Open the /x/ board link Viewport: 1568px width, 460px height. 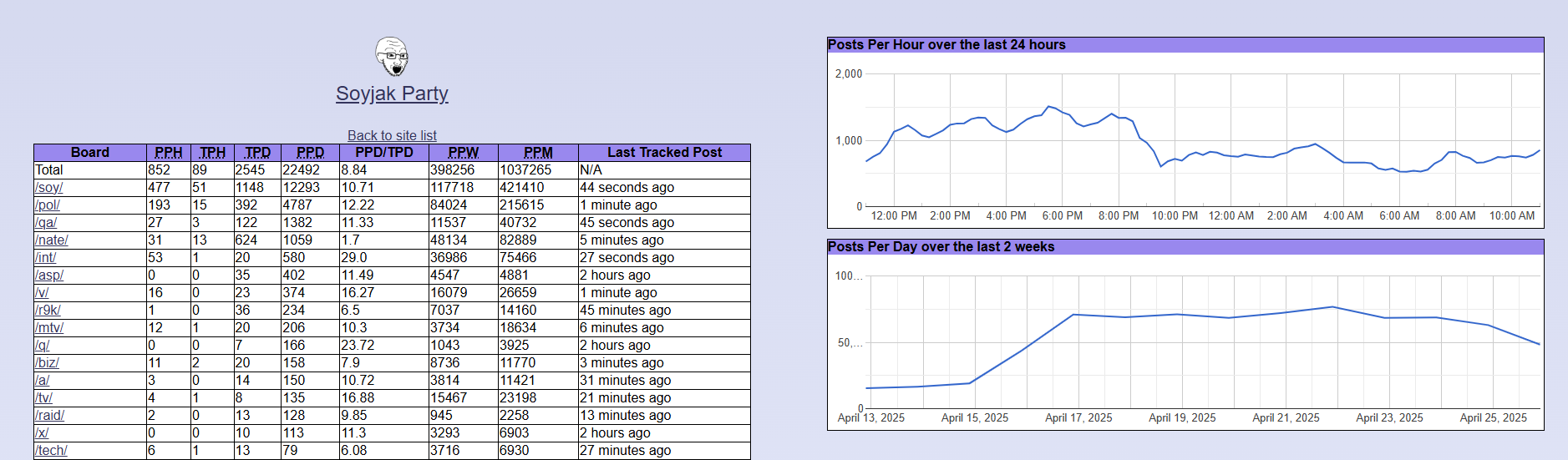coord(42,433)
